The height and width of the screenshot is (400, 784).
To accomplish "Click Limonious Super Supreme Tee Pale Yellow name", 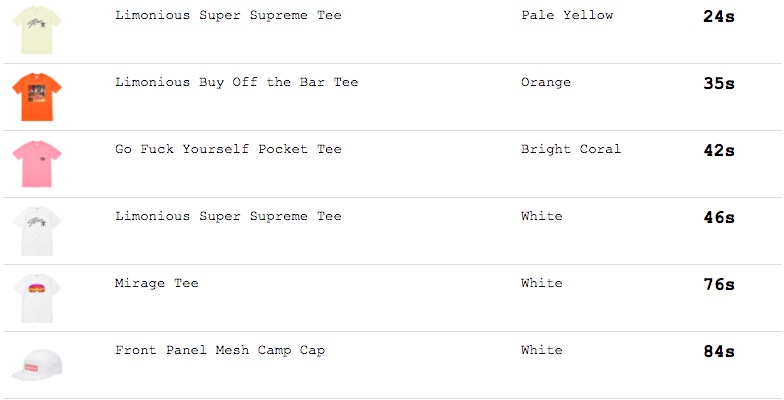I will pyautogui.click(x=228, y=16).
